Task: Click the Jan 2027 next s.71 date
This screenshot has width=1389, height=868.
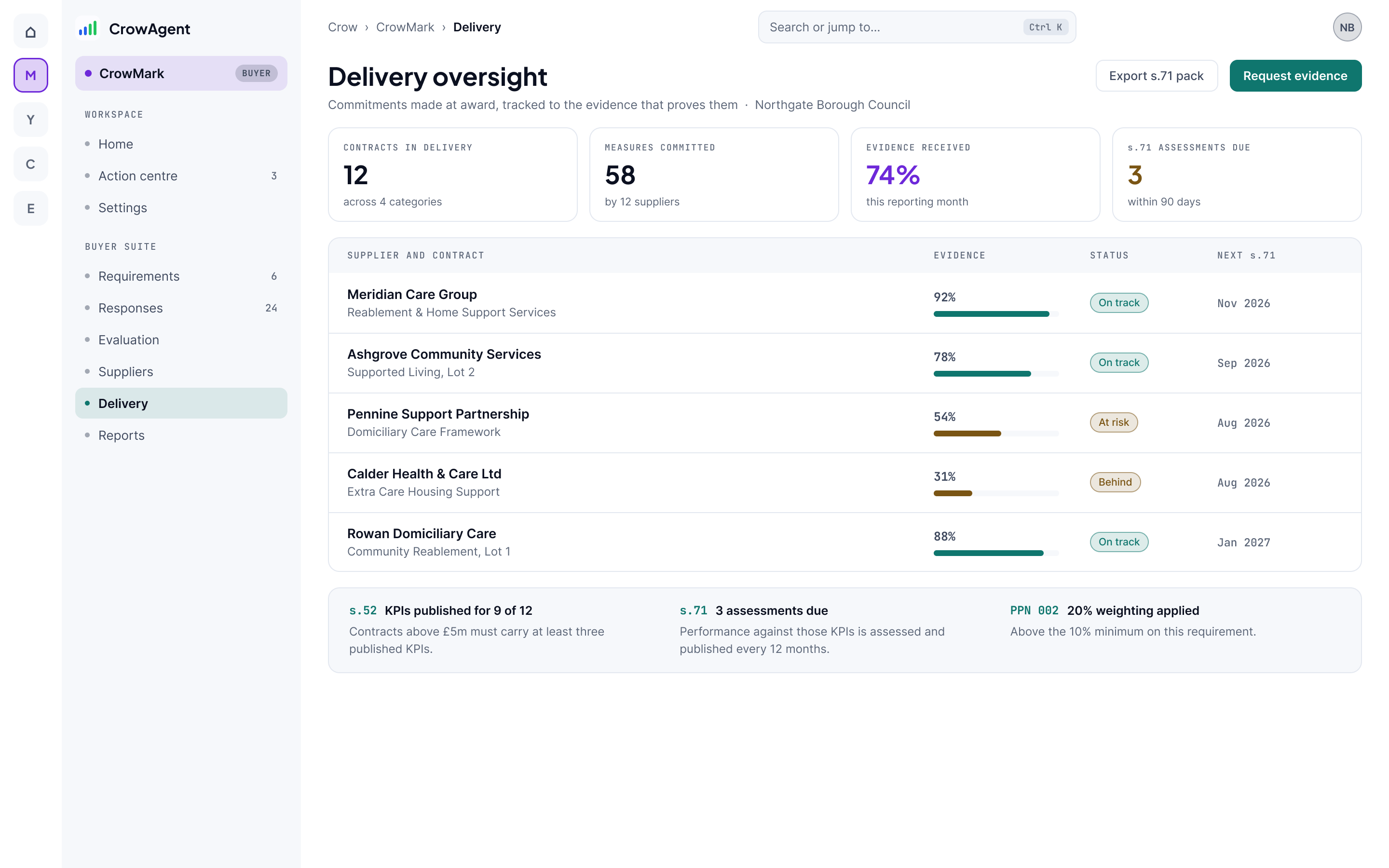Action: click(1243, 542)
